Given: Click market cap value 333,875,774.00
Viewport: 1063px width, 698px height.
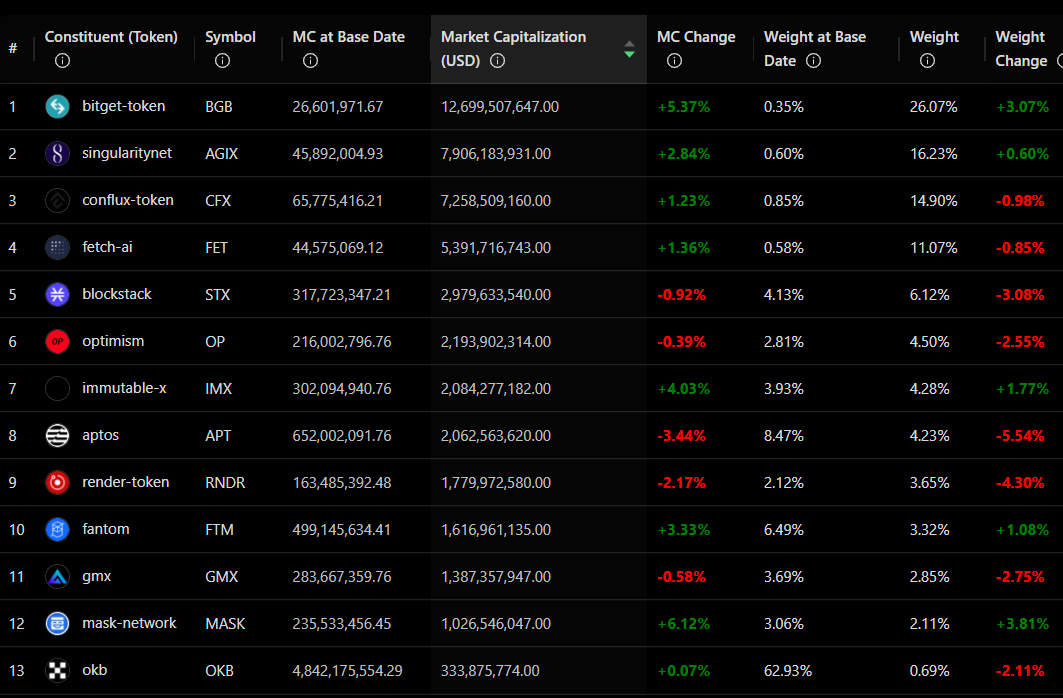Looking at the screenshot, I should [x=490, y=671].
